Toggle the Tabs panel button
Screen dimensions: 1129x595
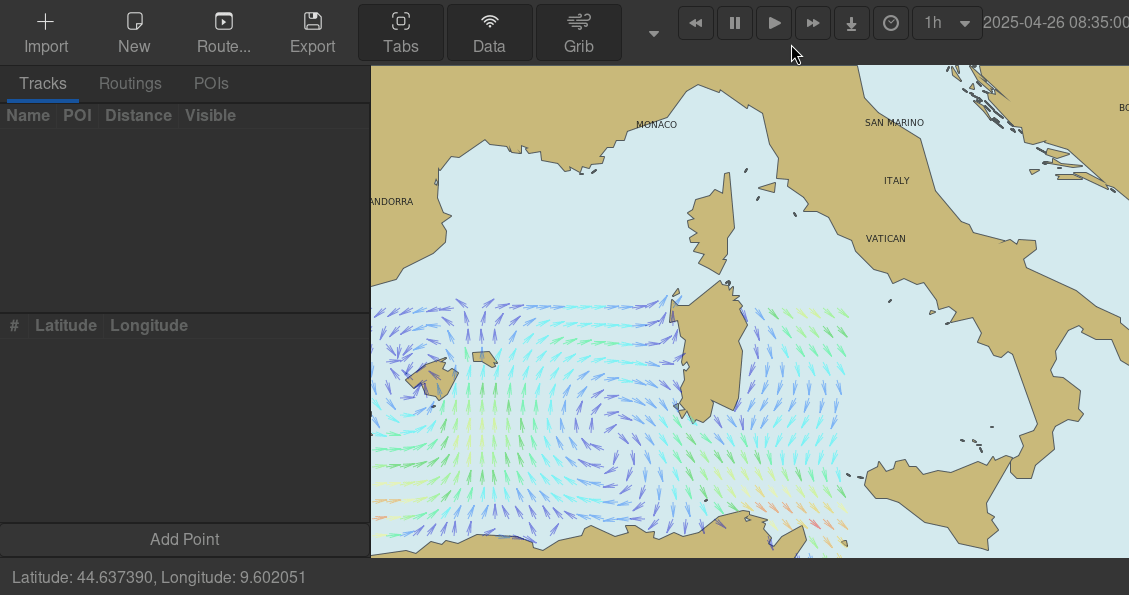(x=401, y=33)
